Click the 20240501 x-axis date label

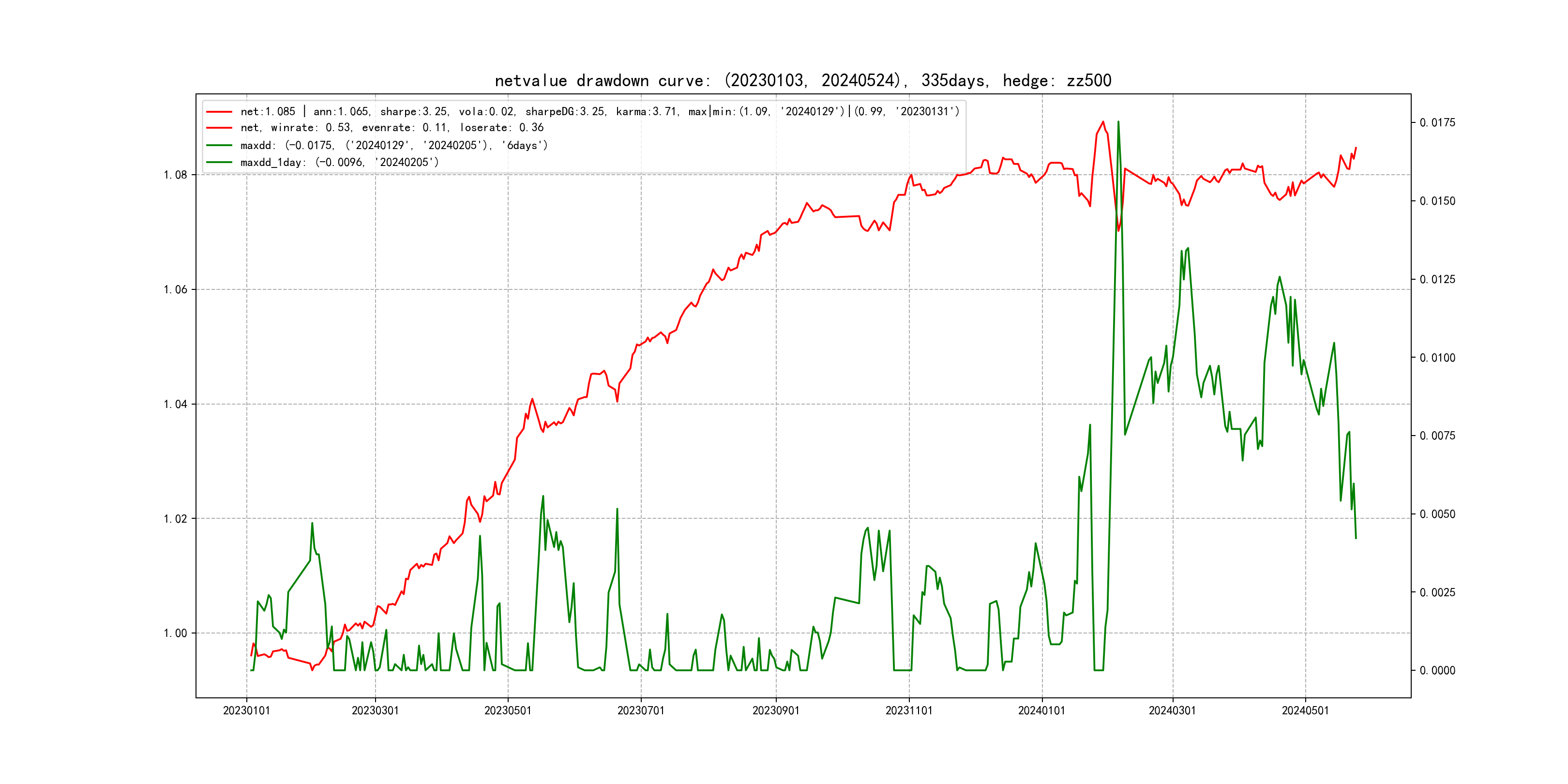1305,710
